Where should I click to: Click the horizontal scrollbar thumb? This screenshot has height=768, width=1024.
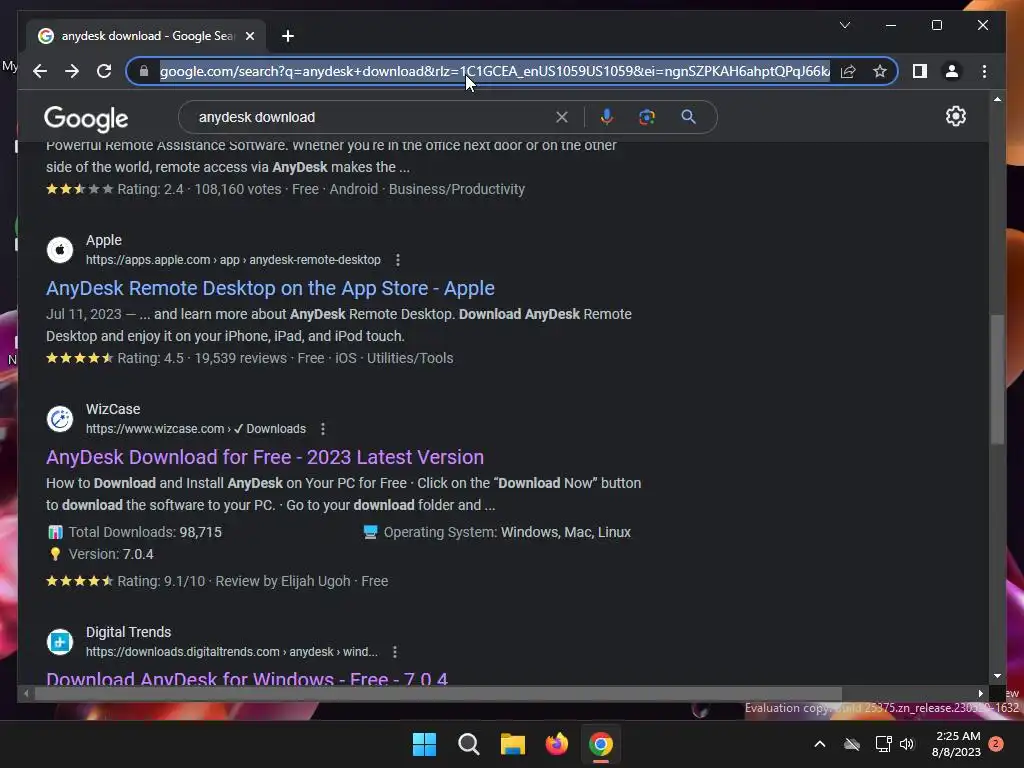pyautogui.click(x=438, y=694)
